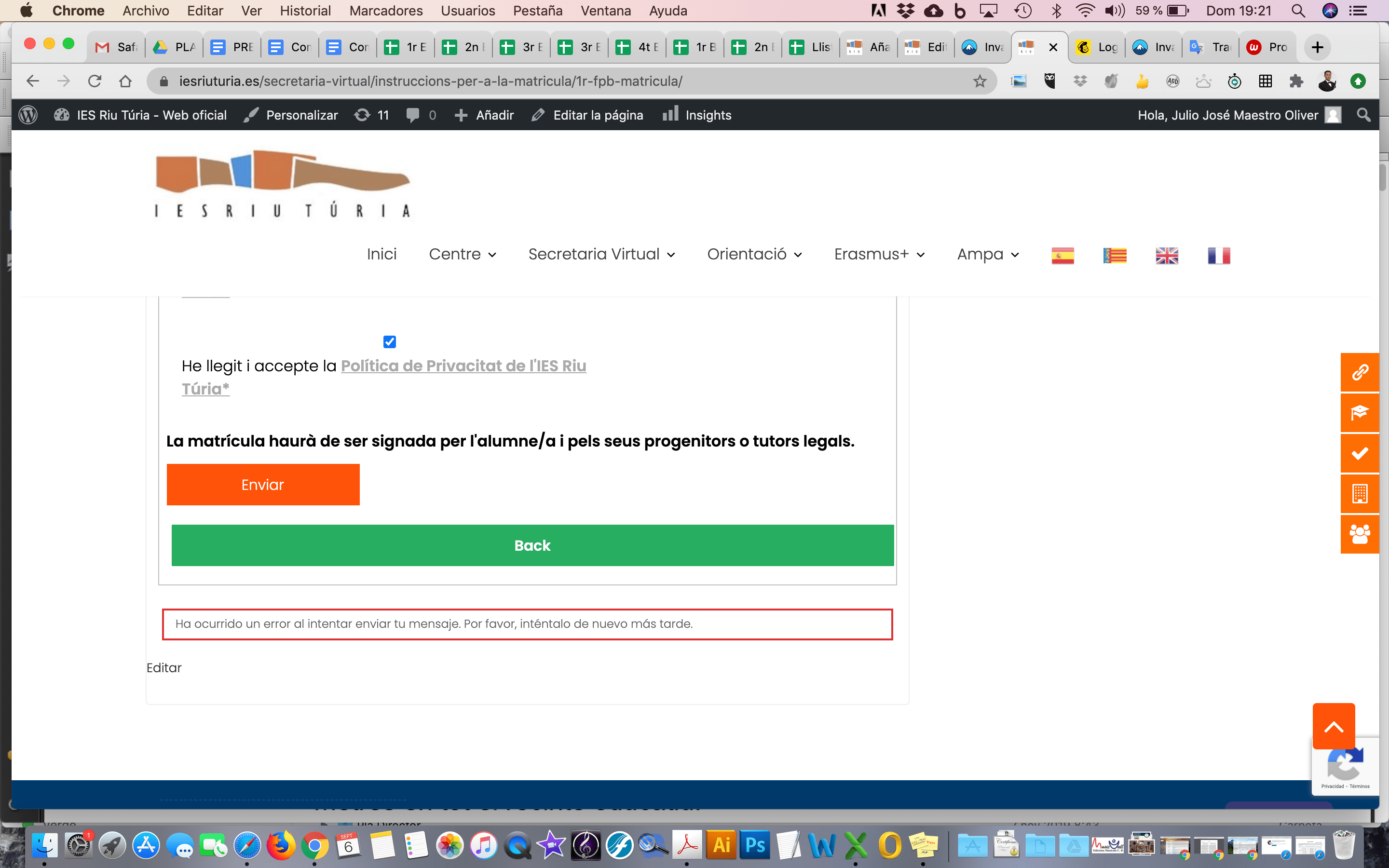The image size is (1389, 868).
Task: Submit the form with Enviar button
Action: [263, 485]
